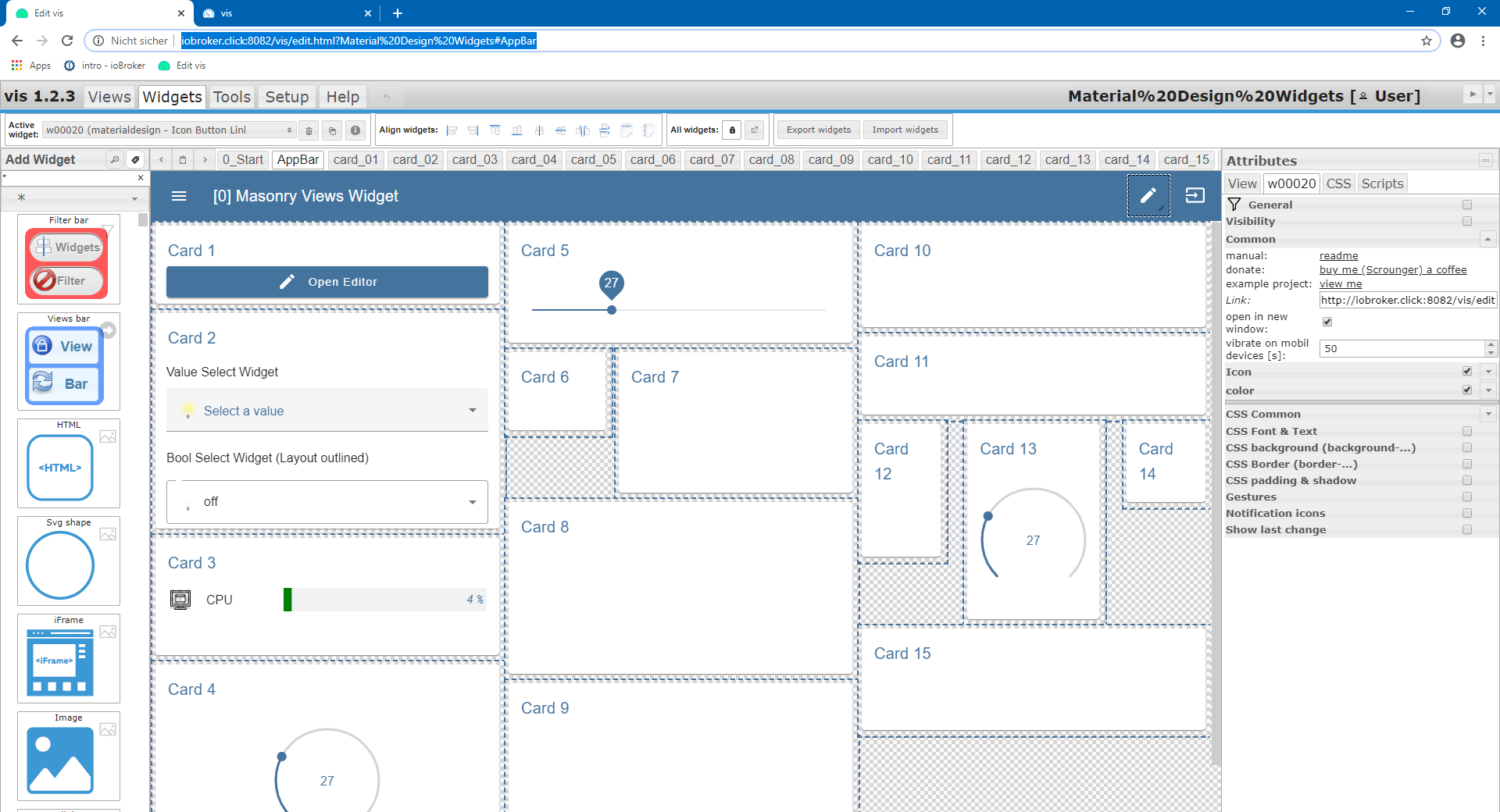Click the search icon beside Add Widget

point(115,159)
